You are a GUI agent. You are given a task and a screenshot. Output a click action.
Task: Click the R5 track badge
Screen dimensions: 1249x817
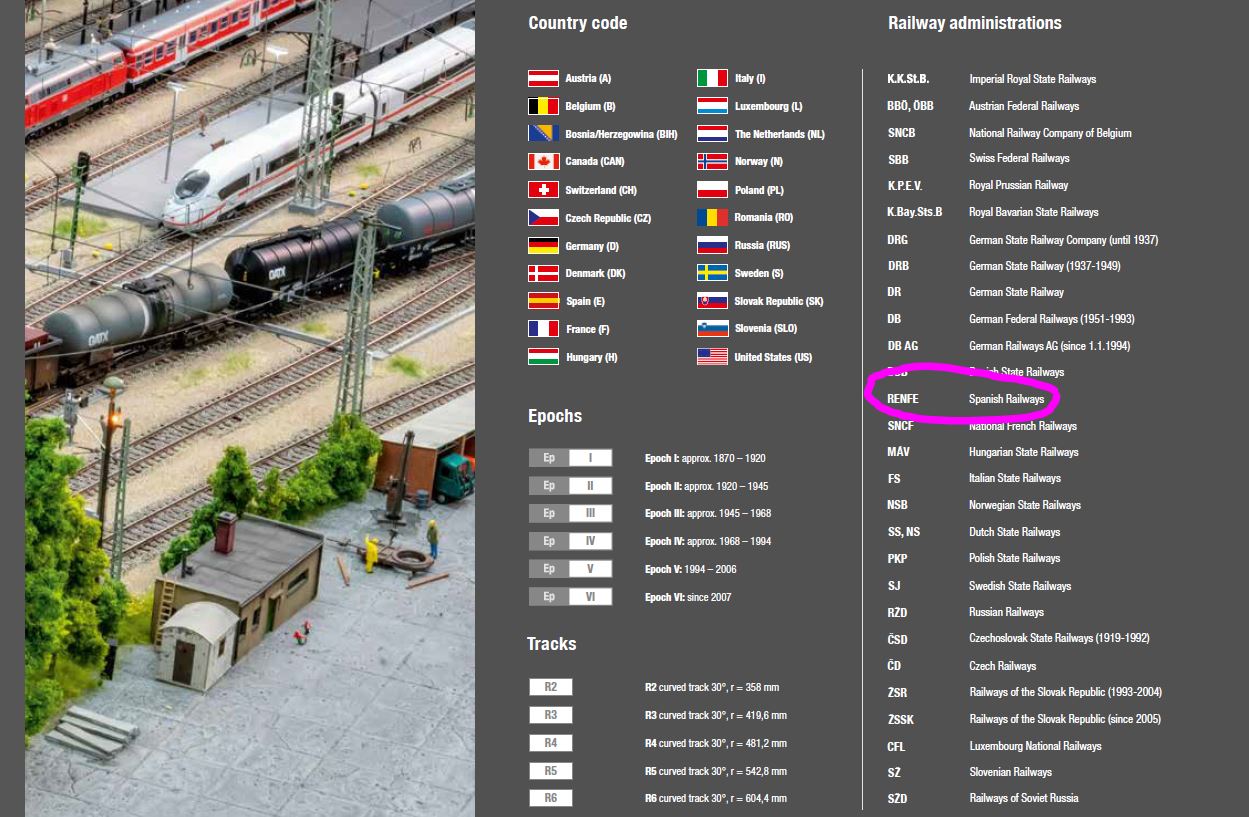551,771
